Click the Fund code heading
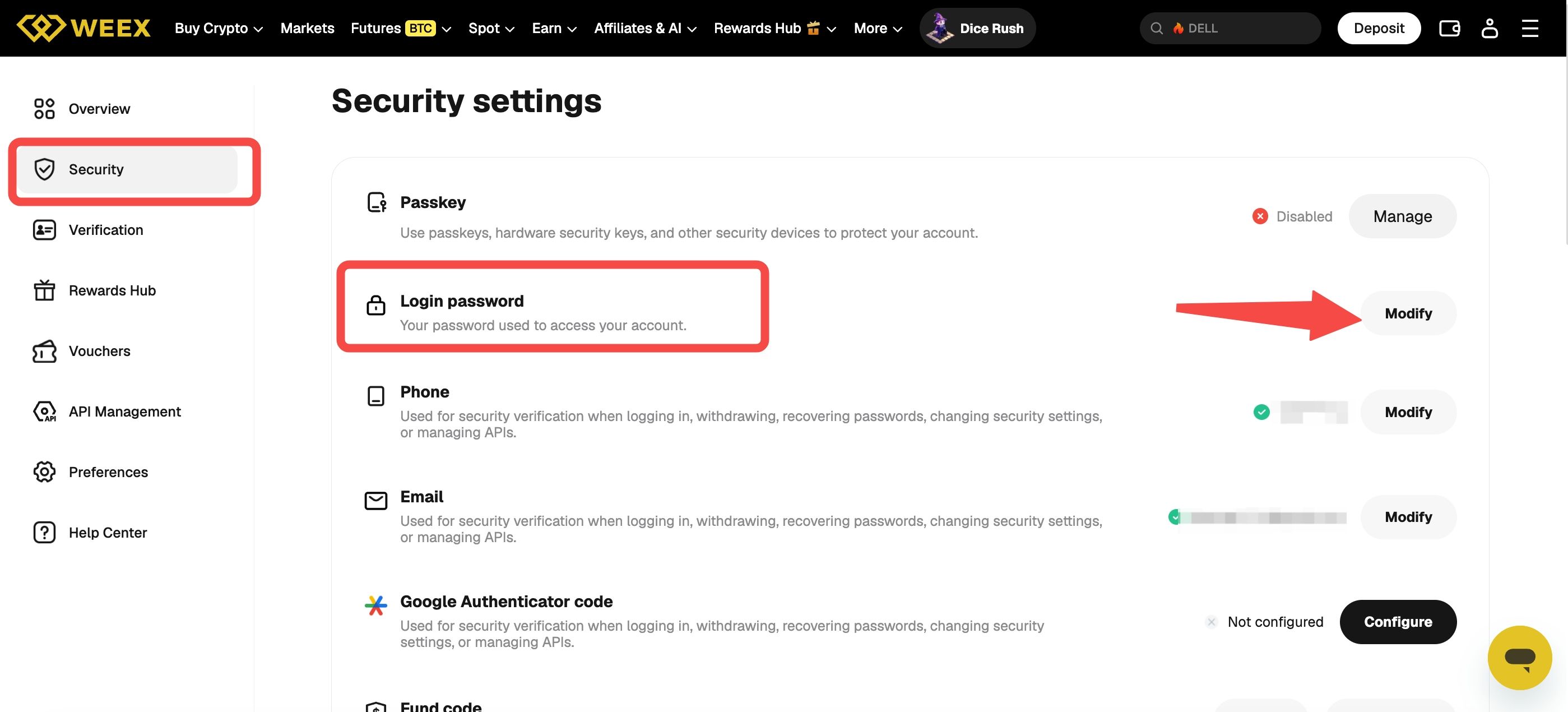The image size is (1568, 712). (440, 706)
